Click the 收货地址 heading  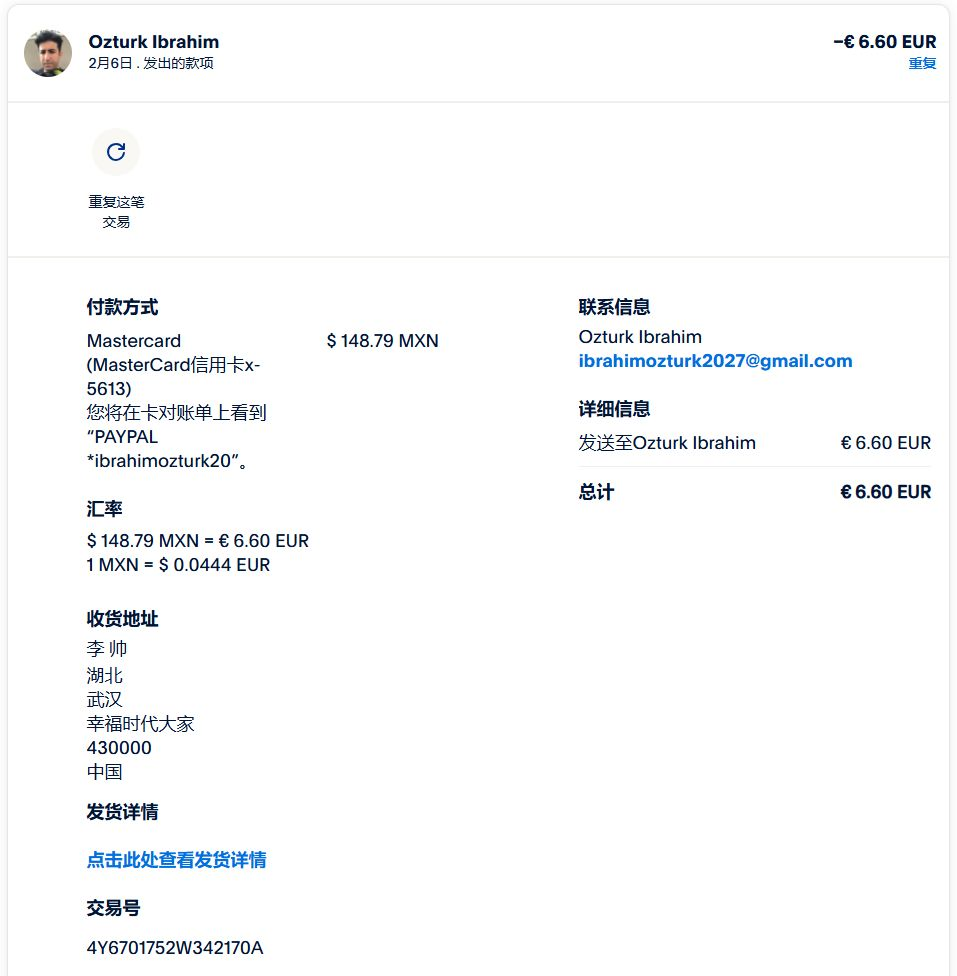[x=122, y=619]
